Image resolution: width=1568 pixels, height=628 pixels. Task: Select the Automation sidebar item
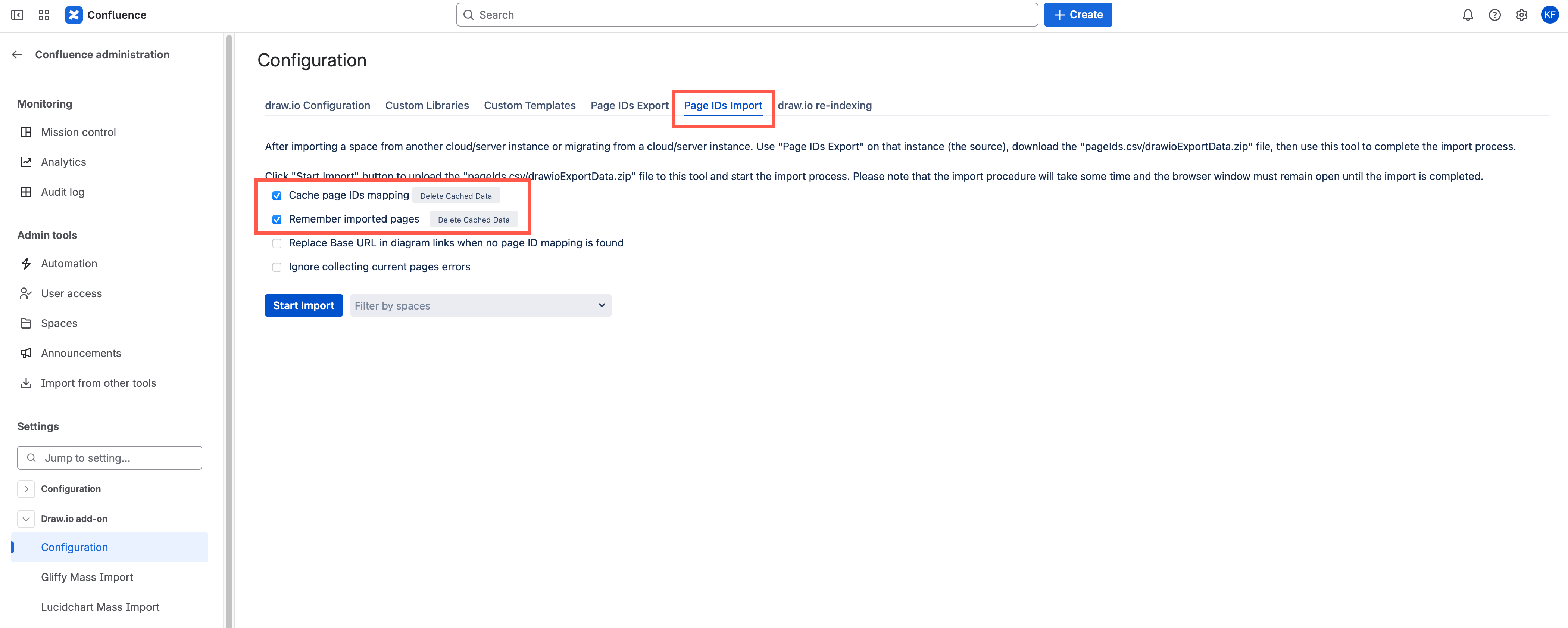pyautogui.click(x=69, y=263)
